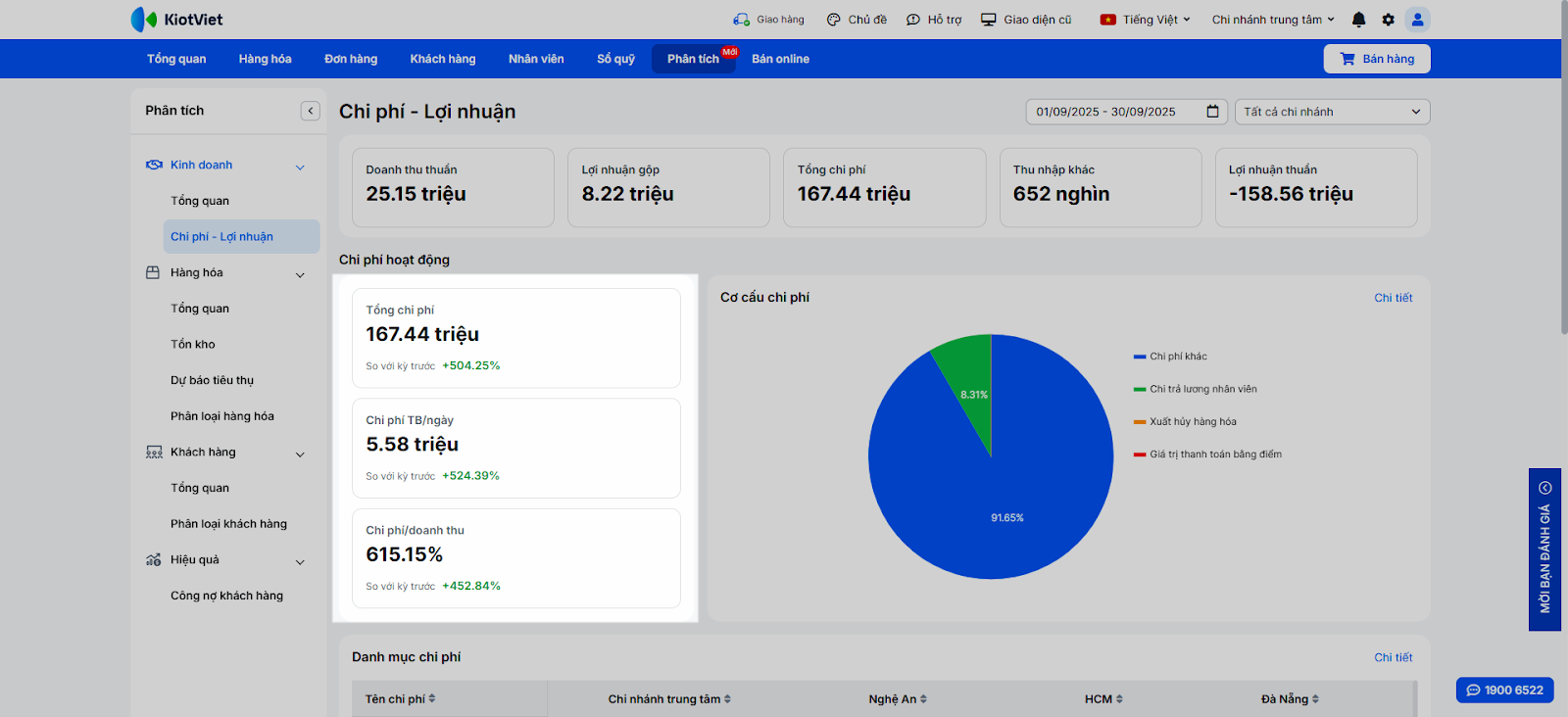This screenshot has height=717, width=1568.
Task: Open the Hàng hóa menu tab
Action: tap(265, 59)
